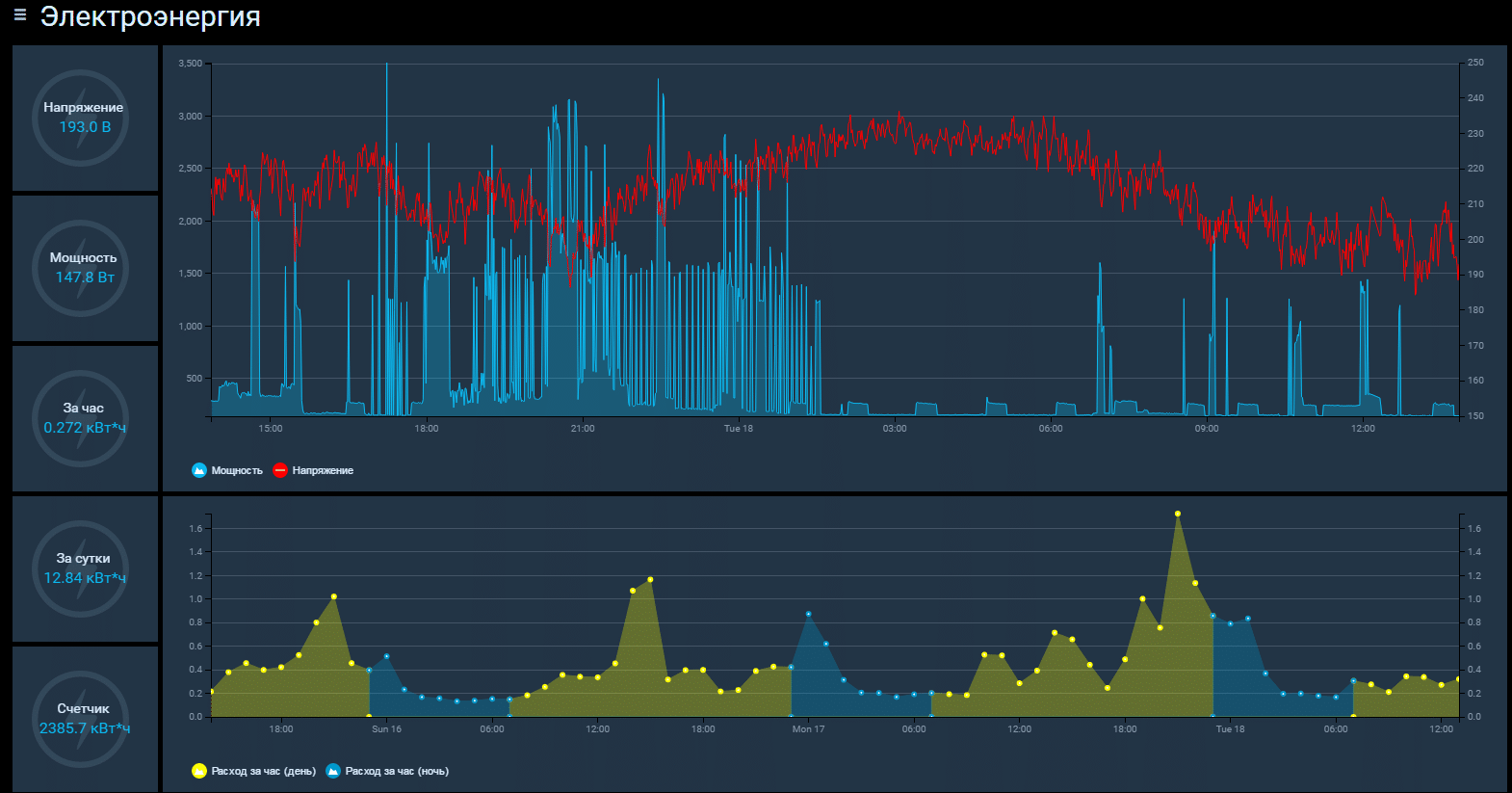Click the За сутки daily consumption gauge
The image size is (1512, 793).
point(84,568)
